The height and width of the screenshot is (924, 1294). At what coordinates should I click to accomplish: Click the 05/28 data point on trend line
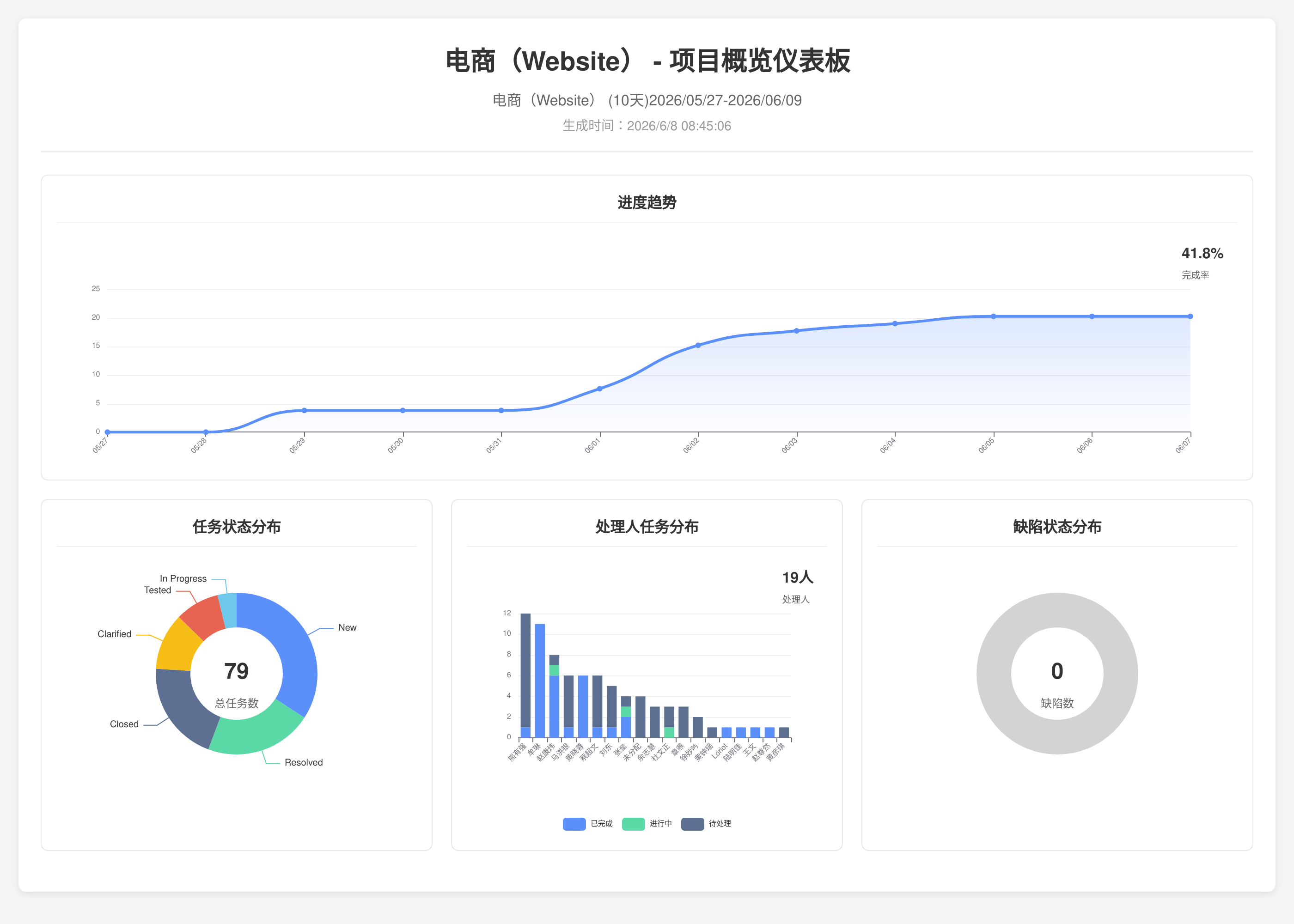[206, 432]
